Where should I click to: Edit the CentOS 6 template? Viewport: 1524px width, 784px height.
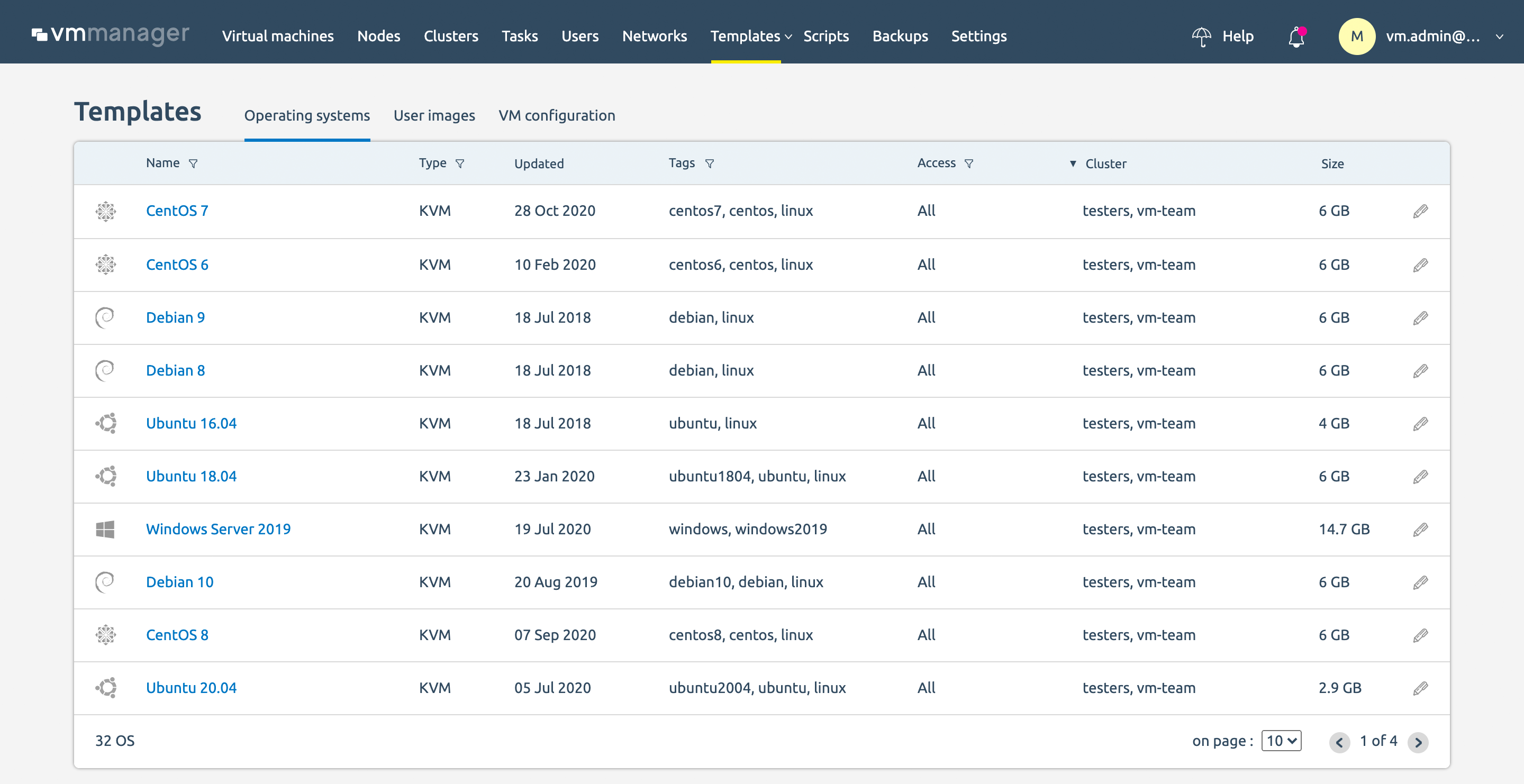click(1420, 265)
